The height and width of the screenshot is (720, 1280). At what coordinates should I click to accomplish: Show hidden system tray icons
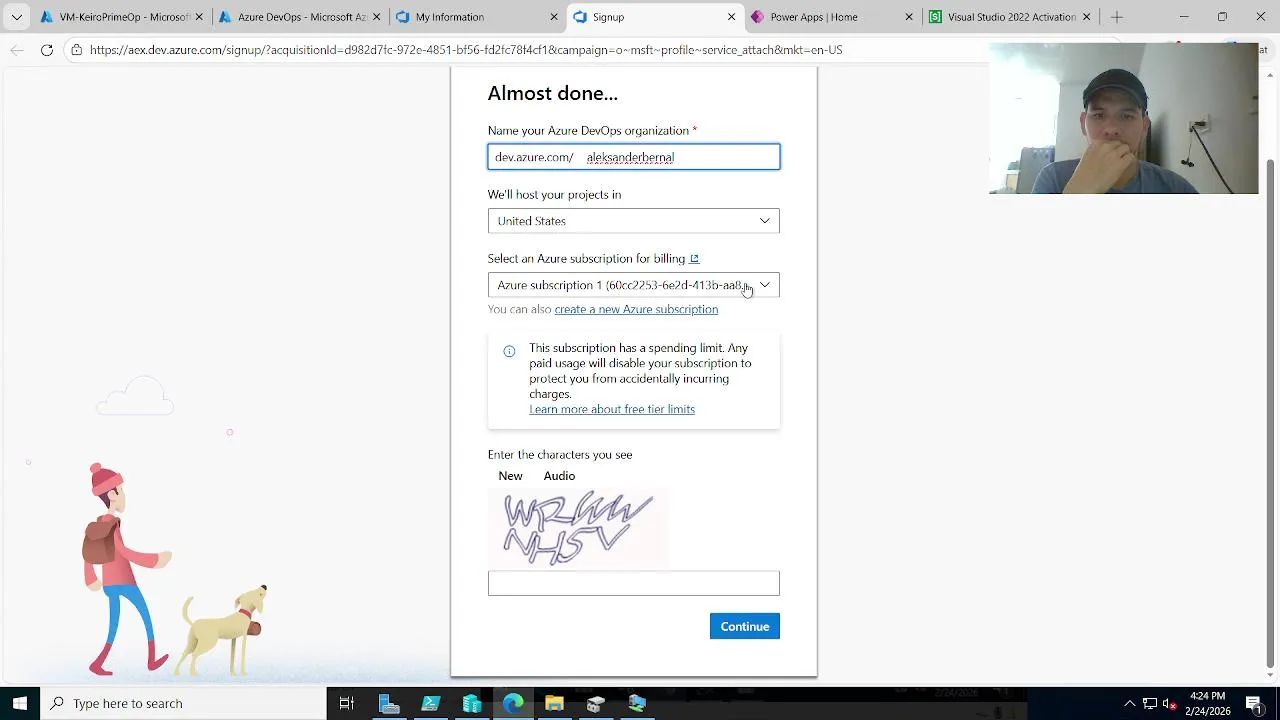1129,703
